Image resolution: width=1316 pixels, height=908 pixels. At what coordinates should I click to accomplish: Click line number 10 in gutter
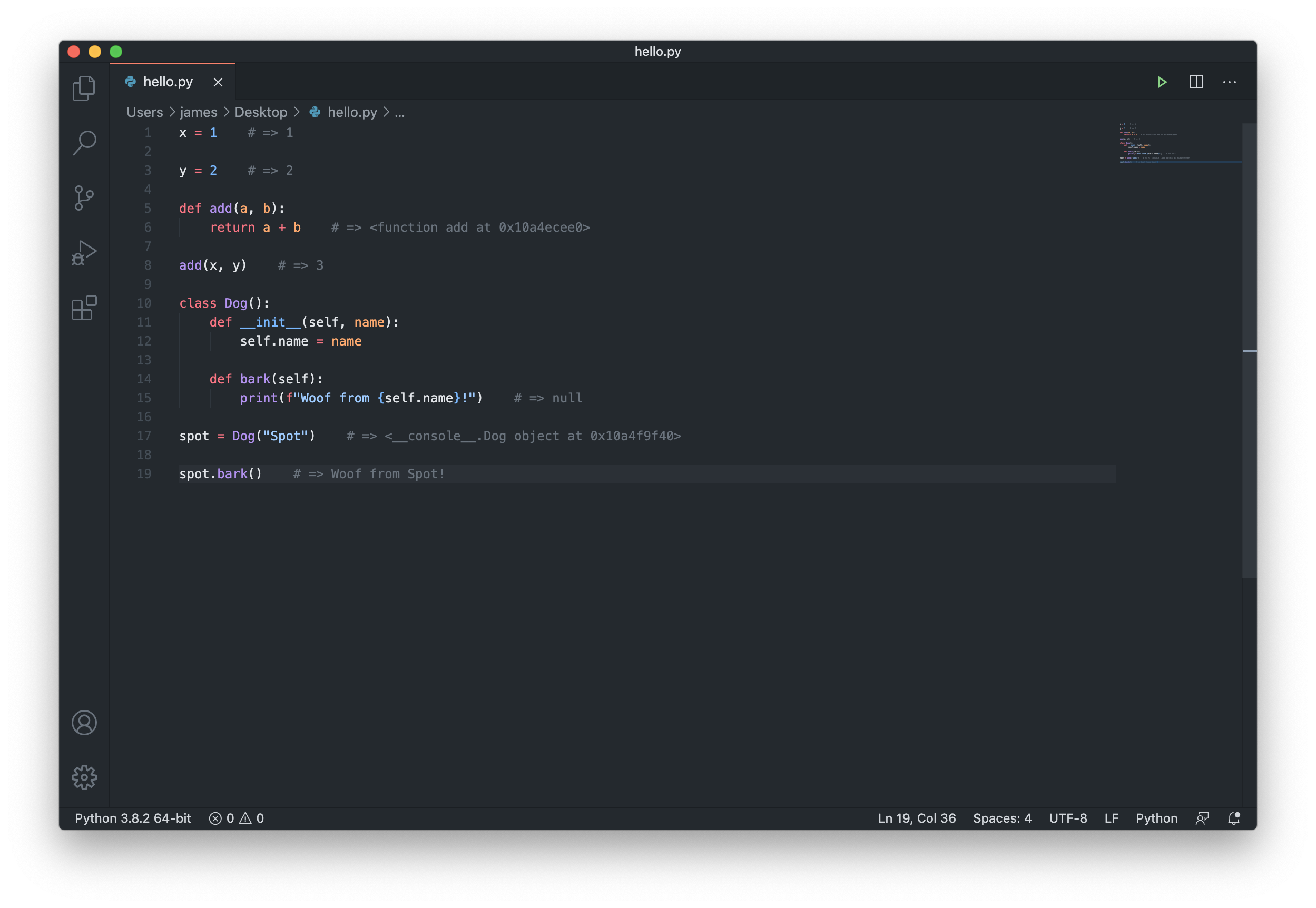pyautogui.click(x=144, y=303)
